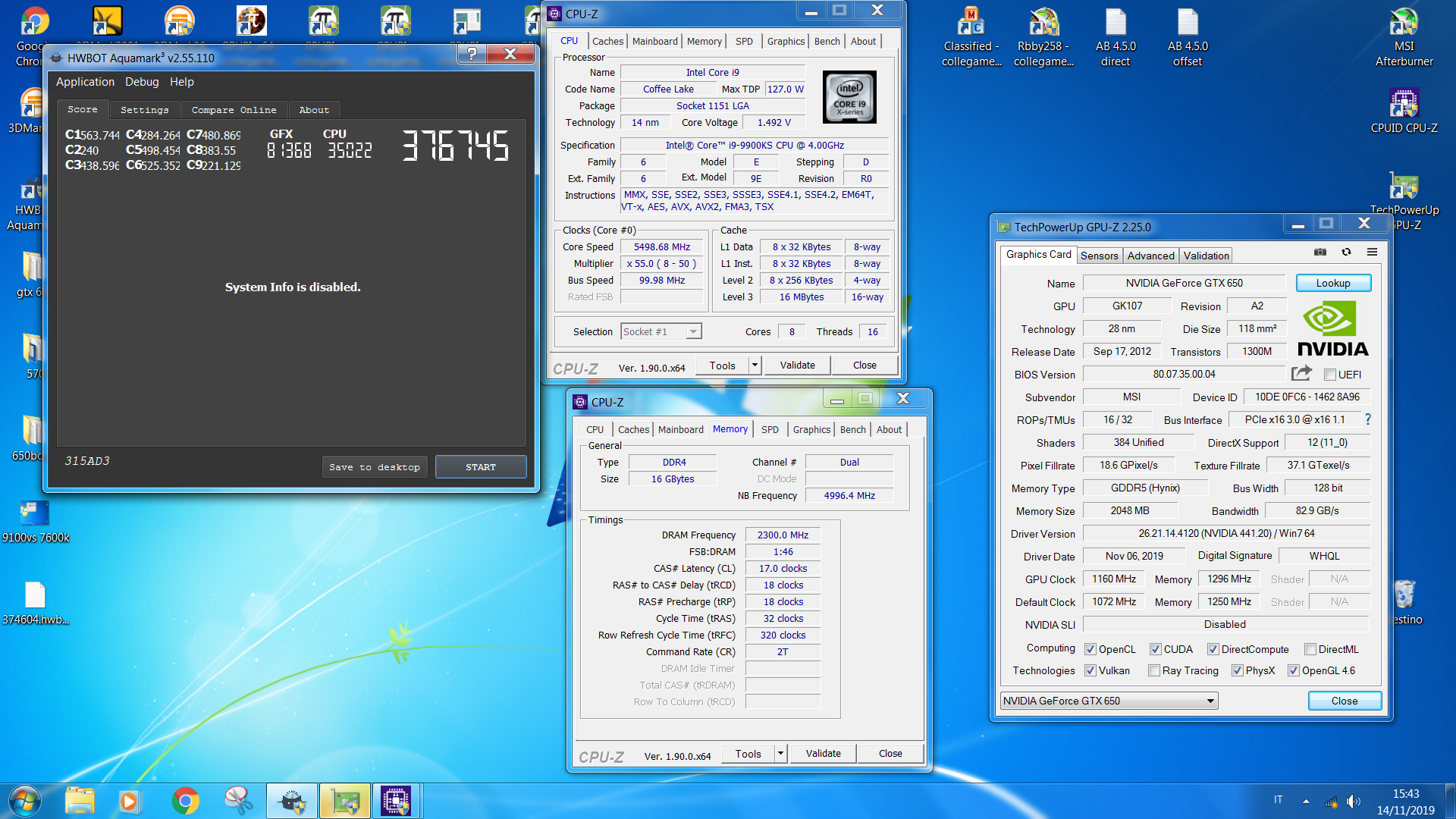The image size is (1456, 819).
Task: Open the 9100vs 7600k desktop icon
Action: [36, 522]
